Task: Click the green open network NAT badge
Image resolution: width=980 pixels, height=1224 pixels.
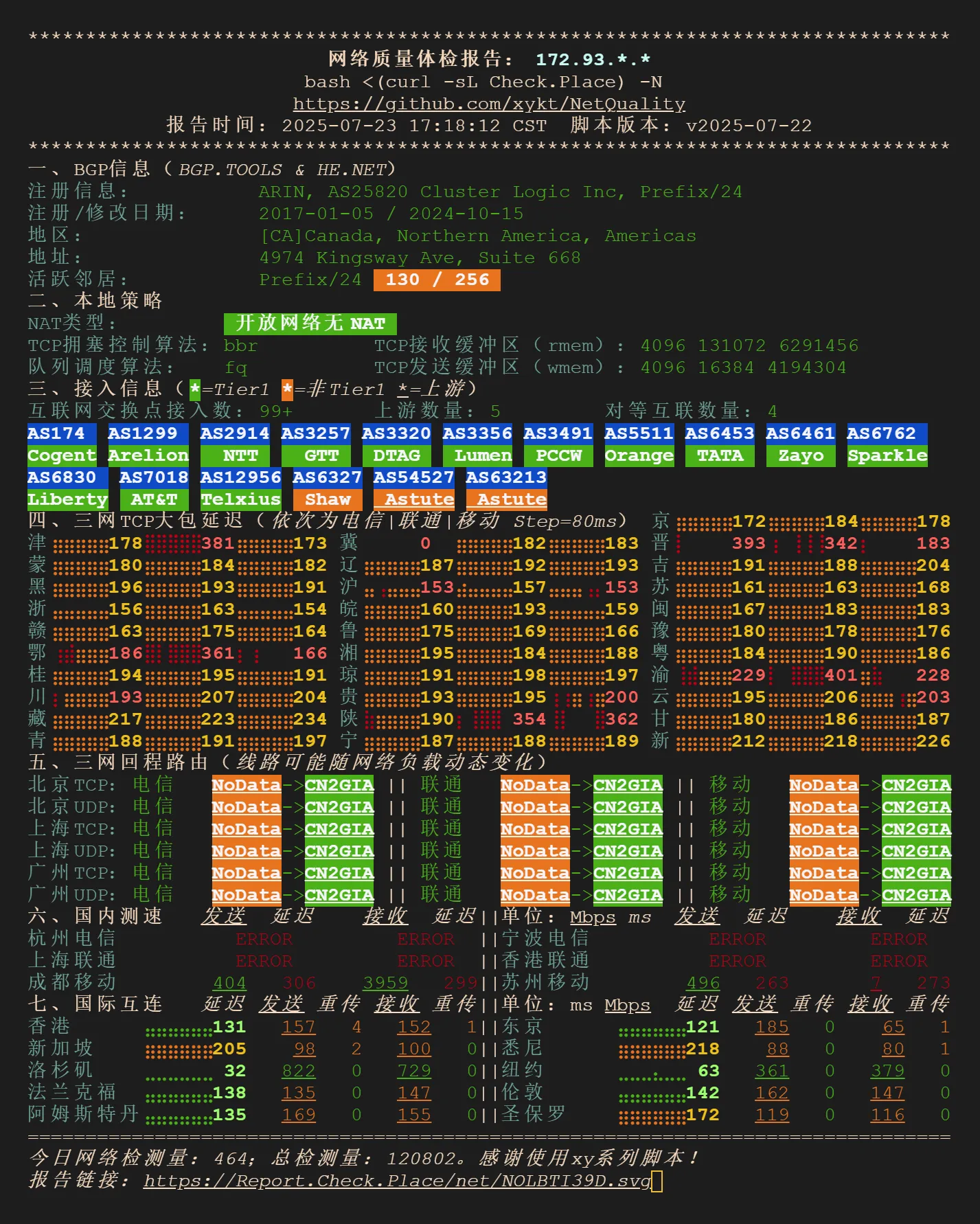Action: pyautogui.click(x=310, y=324)
